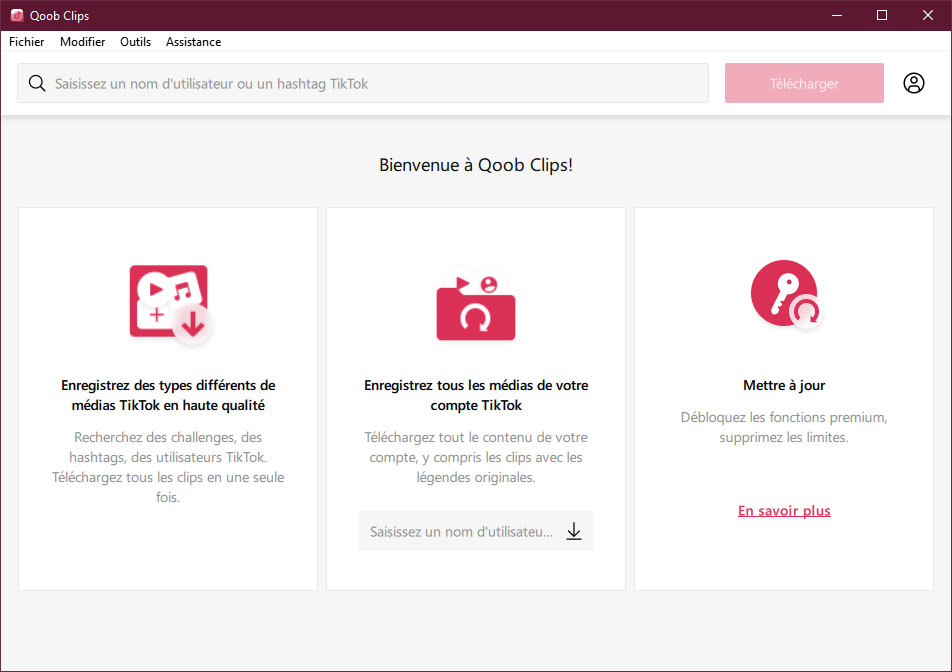Click the key upgrade icon
Image resolution: width=952 pixels, height=672 pixels.
click(x=786, y=294)
